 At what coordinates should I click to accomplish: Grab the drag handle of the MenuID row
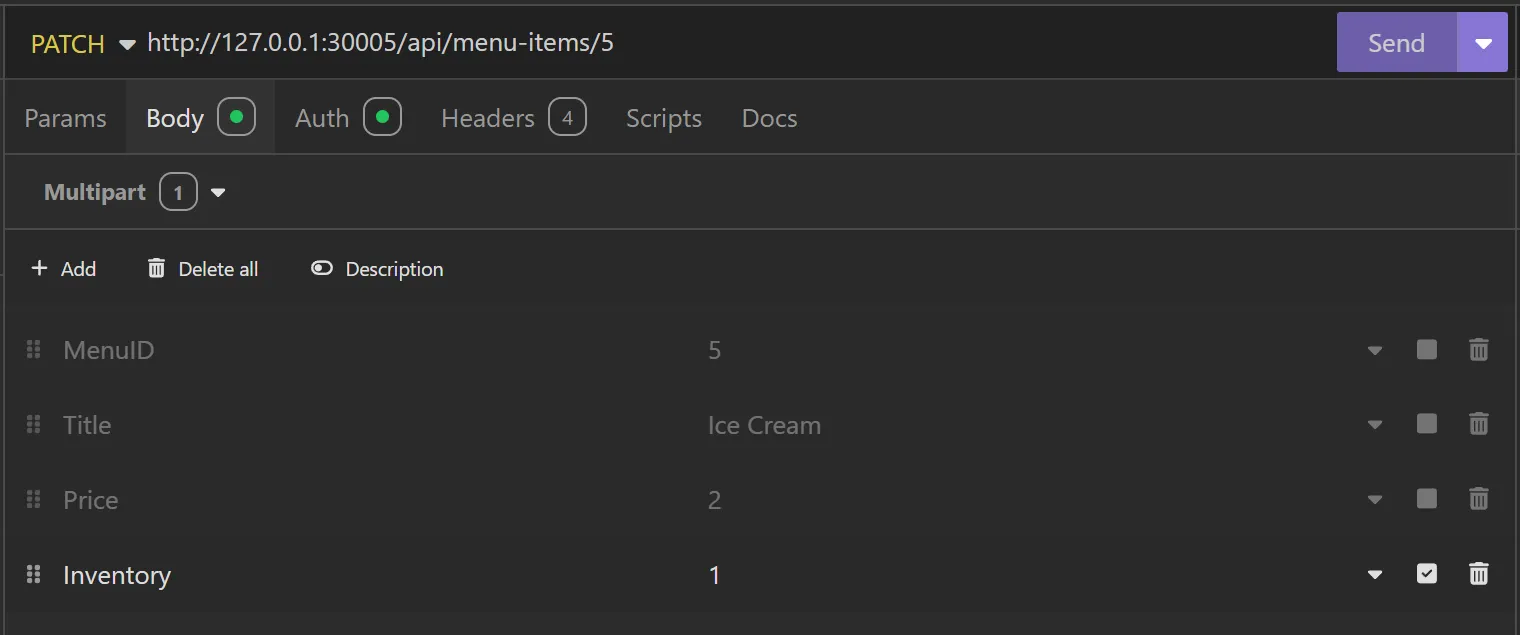(33, 350)
